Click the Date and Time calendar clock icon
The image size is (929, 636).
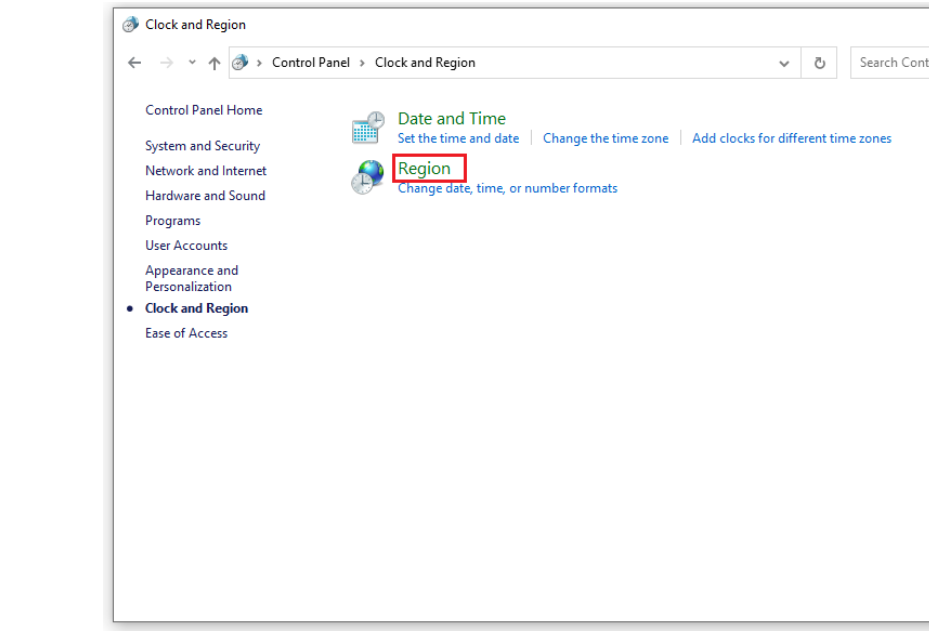tap(367, 128)
